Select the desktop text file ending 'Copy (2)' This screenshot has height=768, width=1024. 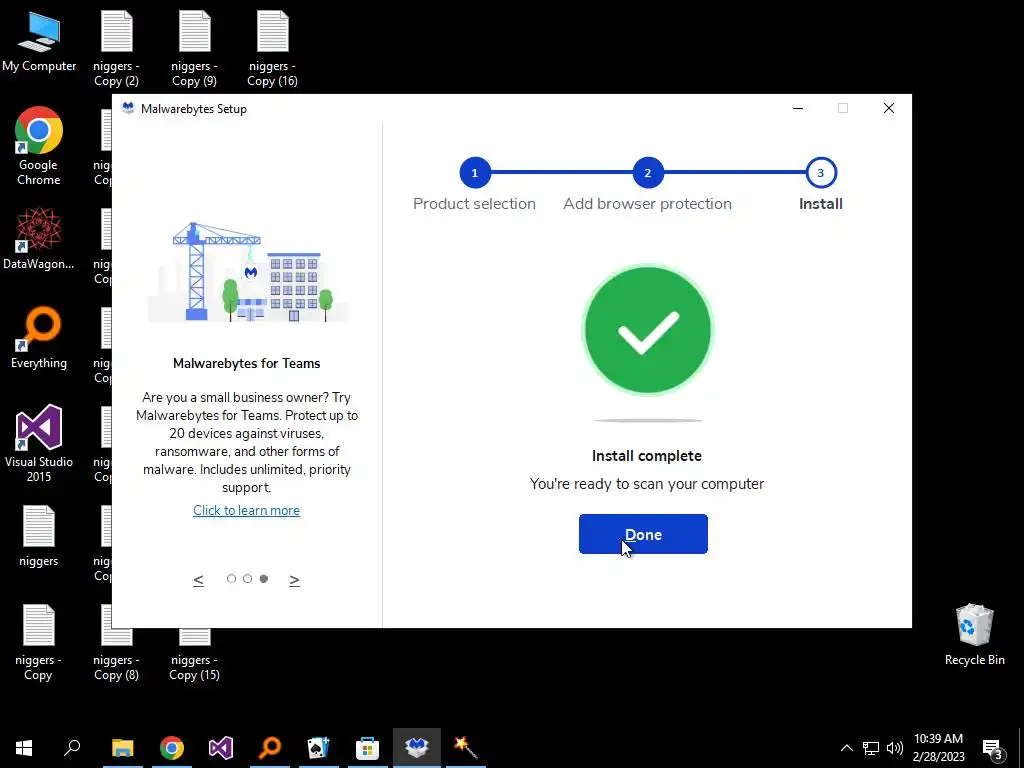116,50
